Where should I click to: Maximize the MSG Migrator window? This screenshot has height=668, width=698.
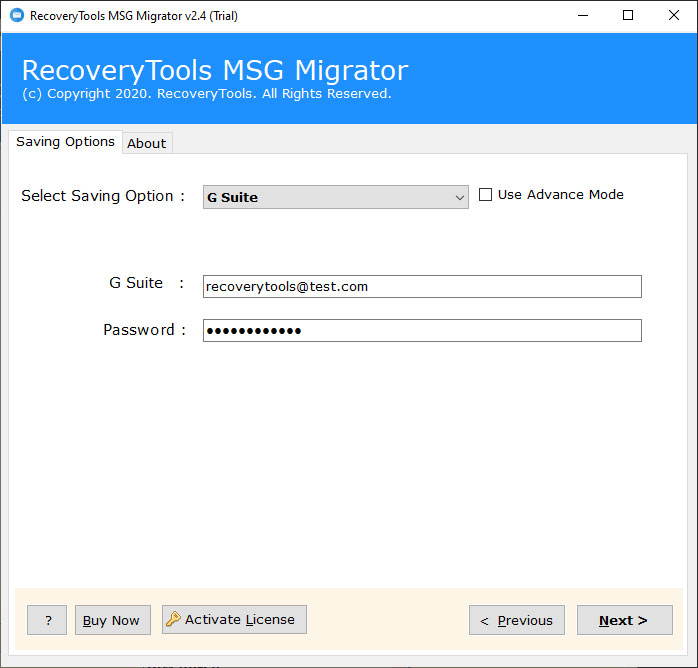tap(628, 16)
